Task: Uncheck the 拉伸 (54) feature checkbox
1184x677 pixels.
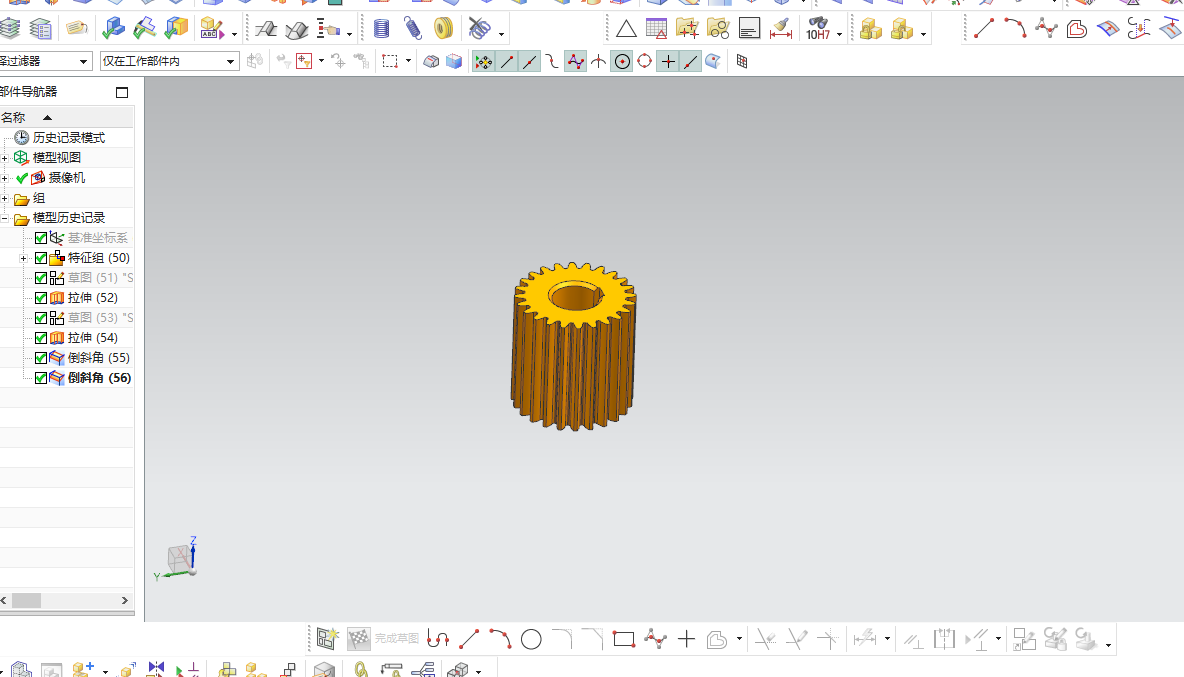Action: (41, 338)
